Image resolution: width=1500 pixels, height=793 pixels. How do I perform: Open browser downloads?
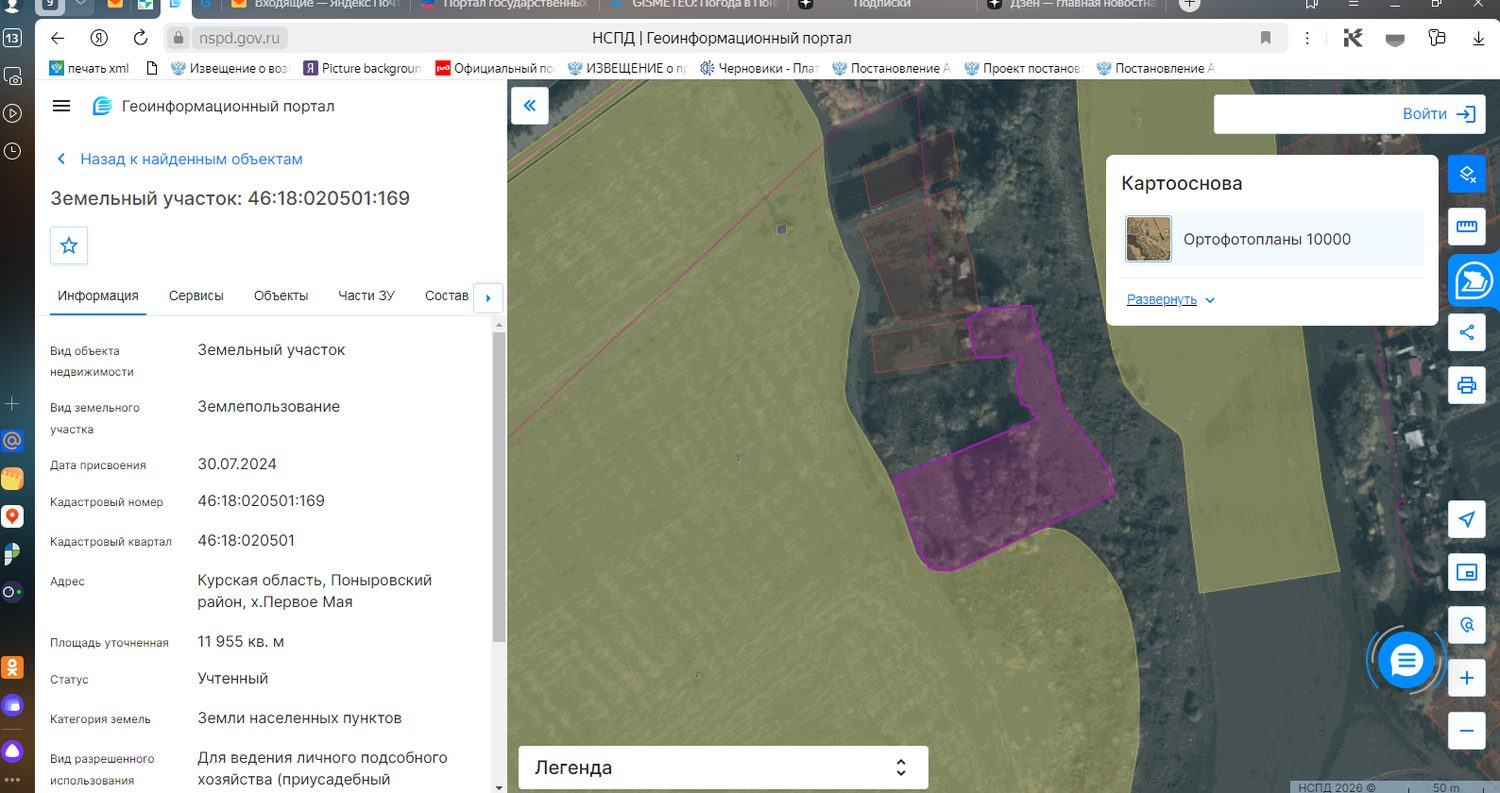pyautogui.click(x=1479, y=38)
